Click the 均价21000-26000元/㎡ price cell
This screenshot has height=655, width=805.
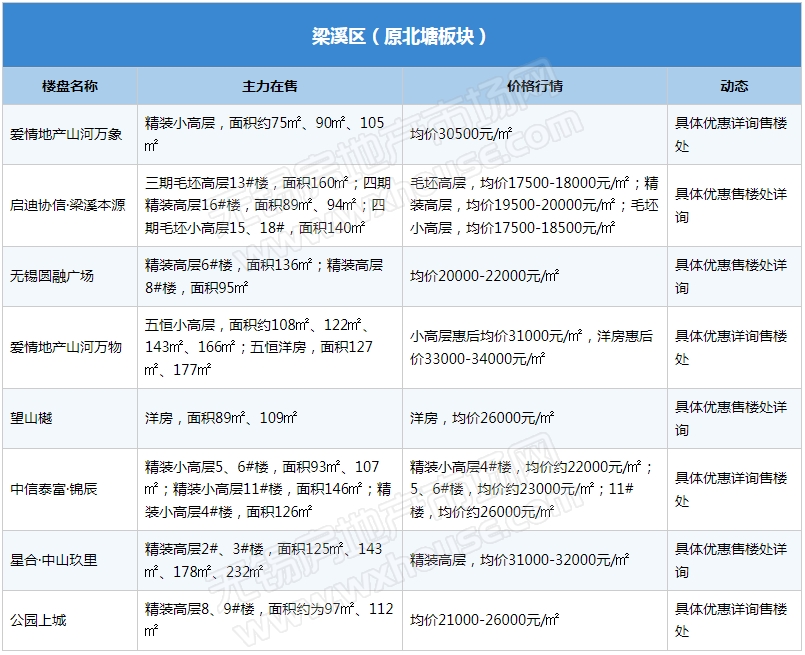484,620
